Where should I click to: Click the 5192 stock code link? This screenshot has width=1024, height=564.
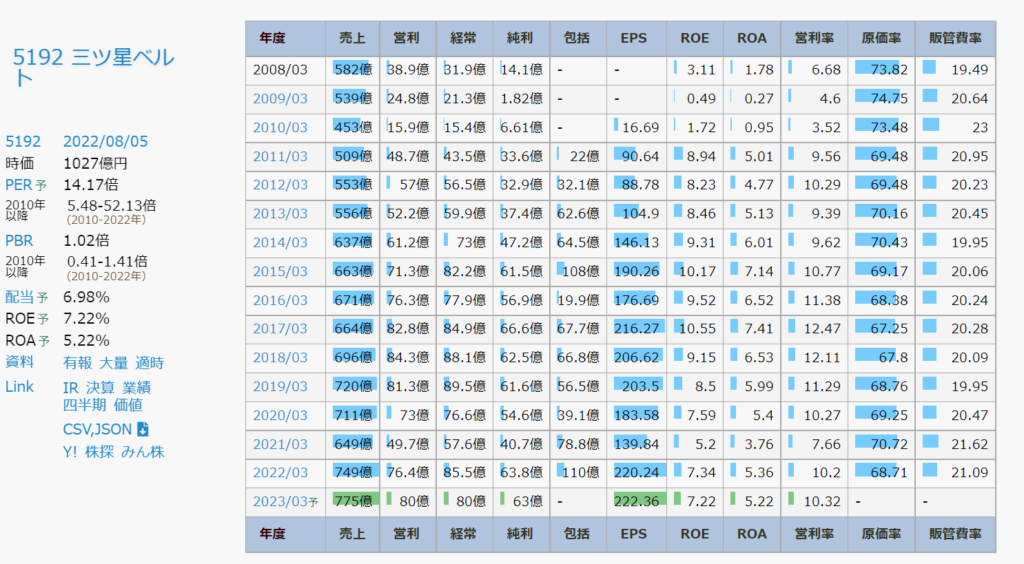[x=23, y=142]
